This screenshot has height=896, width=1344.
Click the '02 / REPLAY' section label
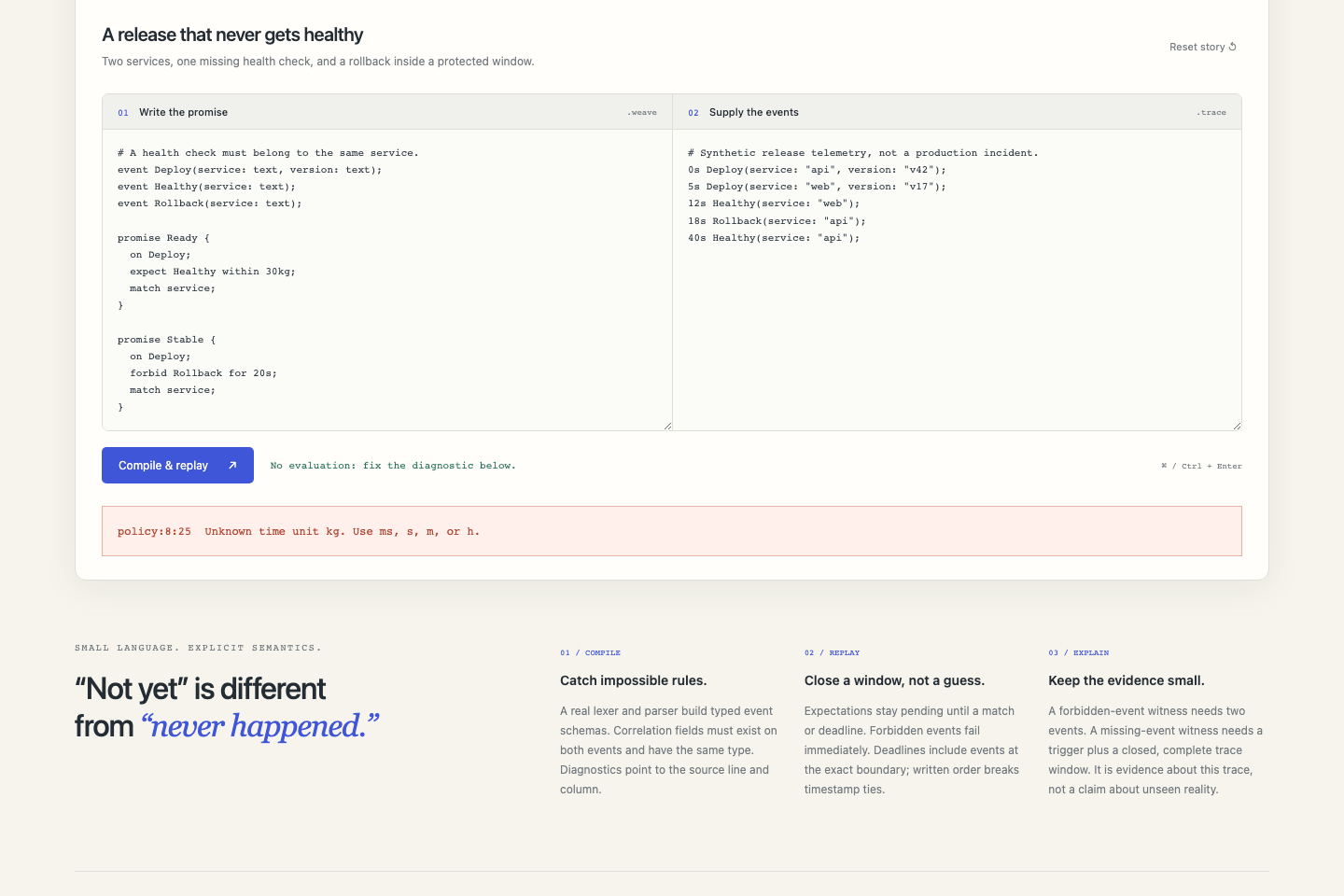coord(832,652)
